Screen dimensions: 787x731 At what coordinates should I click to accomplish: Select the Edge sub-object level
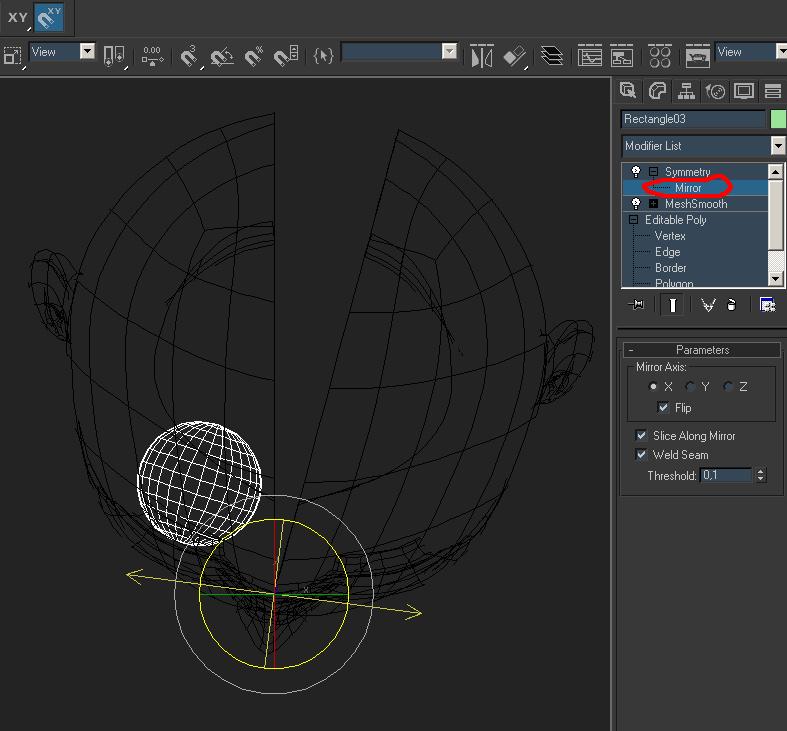coord(667,252)
